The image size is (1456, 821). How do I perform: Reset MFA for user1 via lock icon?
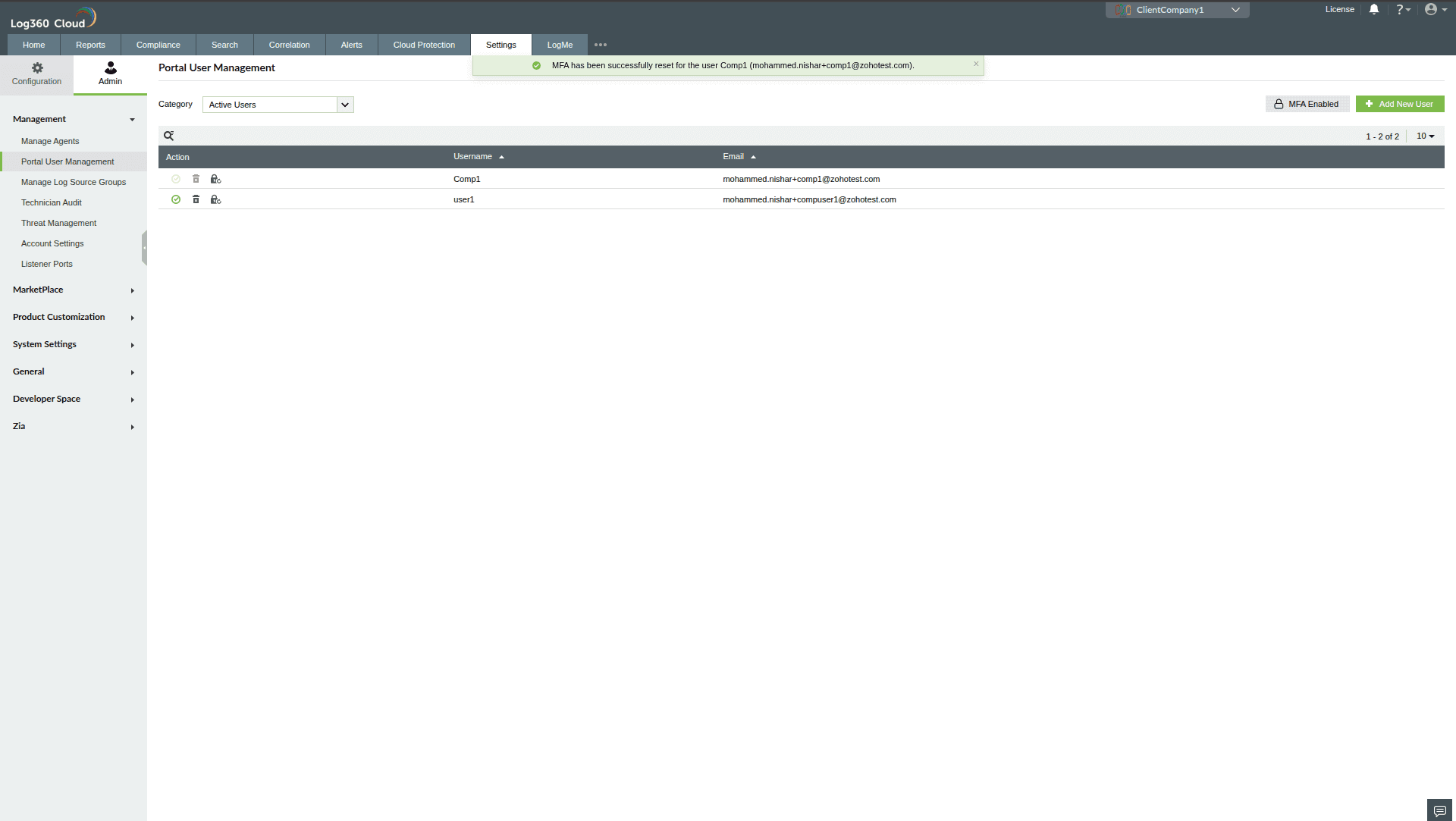tap(215, 199)
